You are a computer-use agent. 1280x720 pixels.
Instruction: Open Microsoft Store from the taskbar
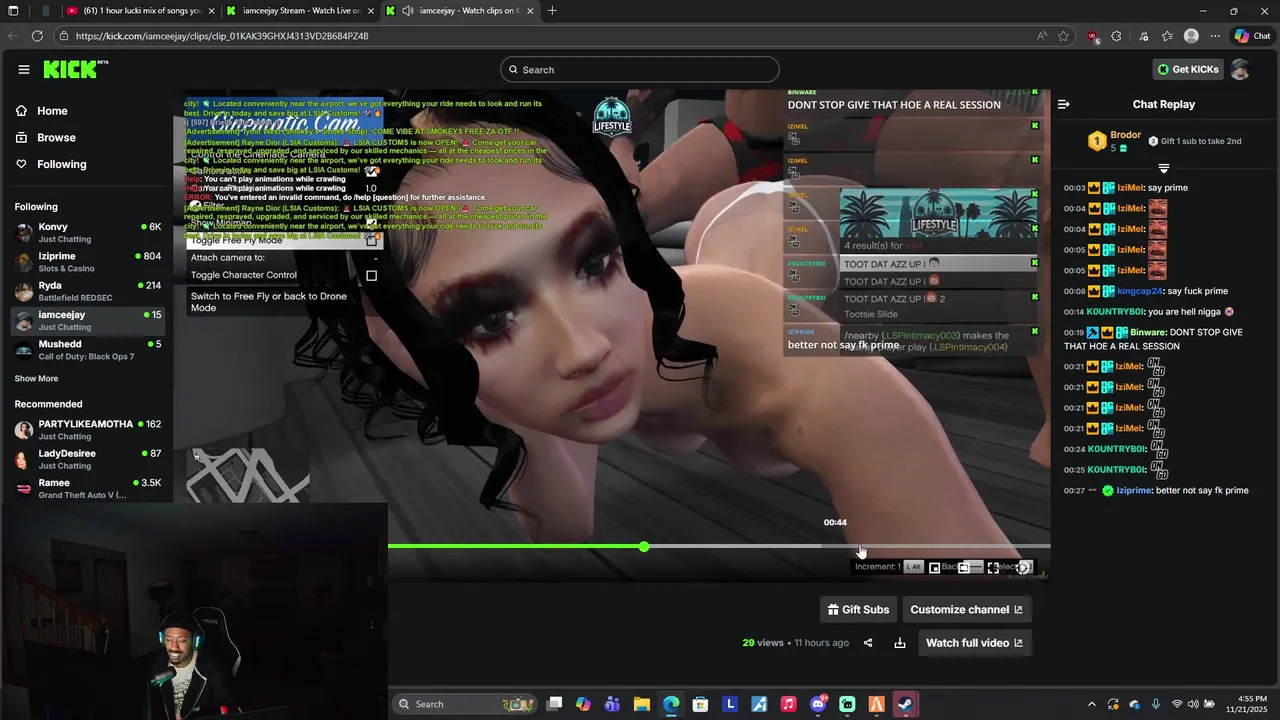(x=700, y=704)
